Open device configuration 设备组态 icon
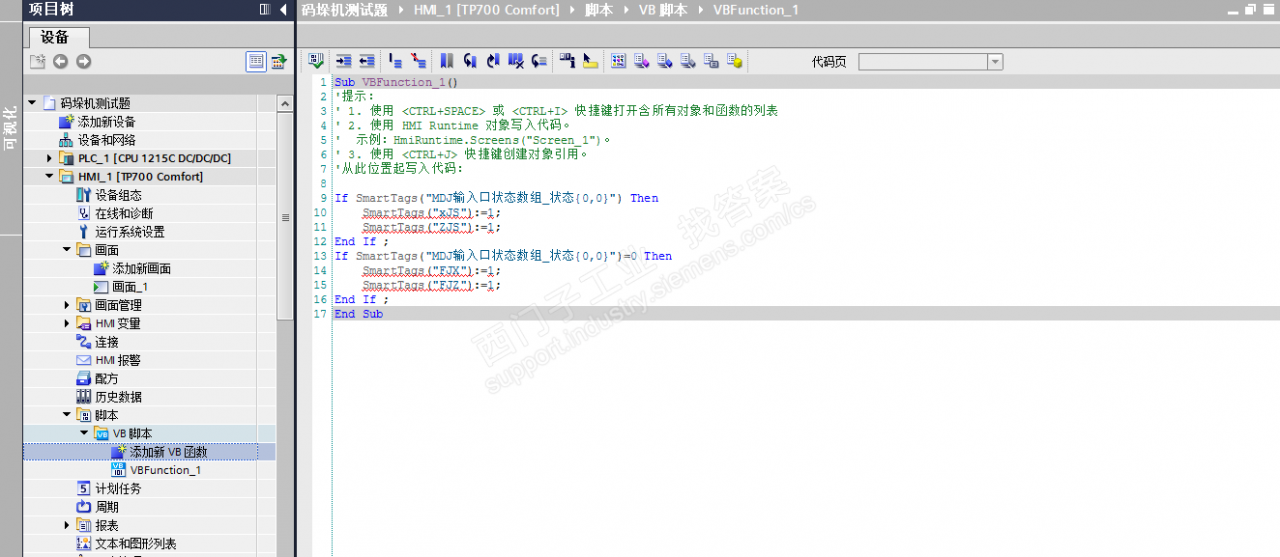1280x557 pixels. pos(84,195)
